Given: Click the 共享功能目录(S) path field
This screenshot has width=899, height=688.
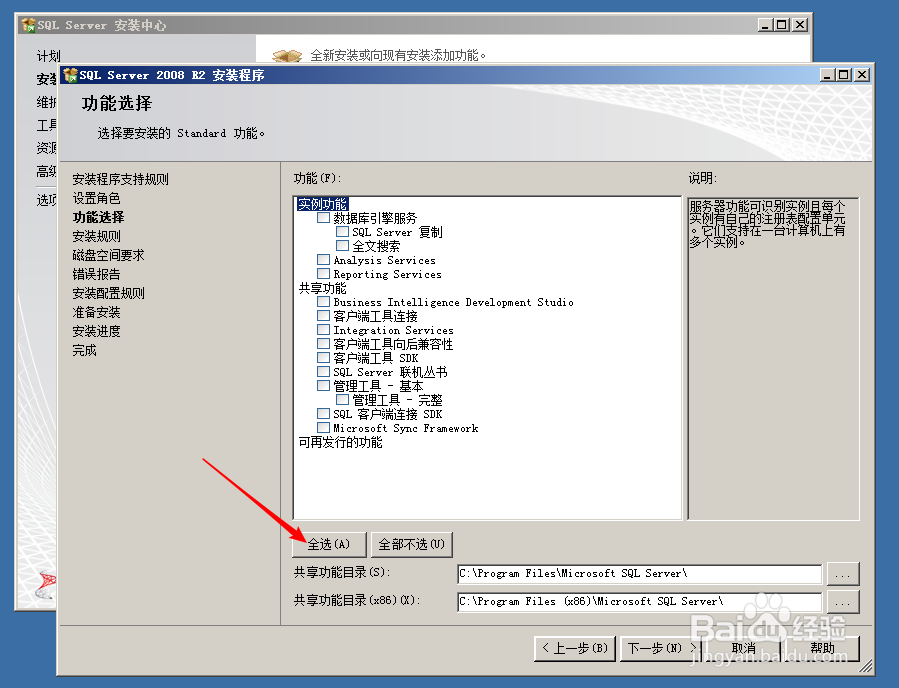Looking at the screenshot, I should point(639,573).
